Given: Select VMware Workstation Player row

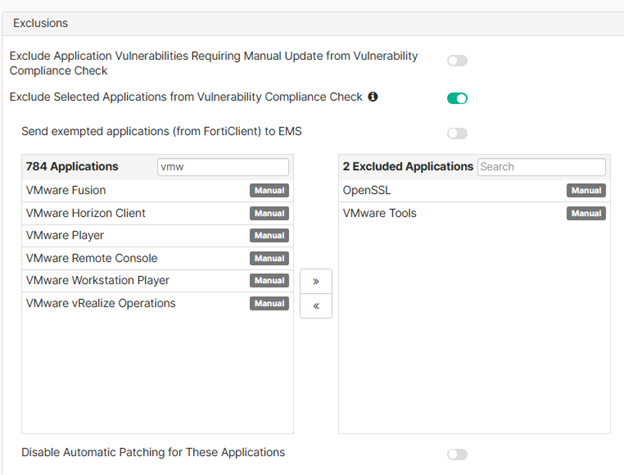Looking at the screenshot, I should click(x=158, y=280).
